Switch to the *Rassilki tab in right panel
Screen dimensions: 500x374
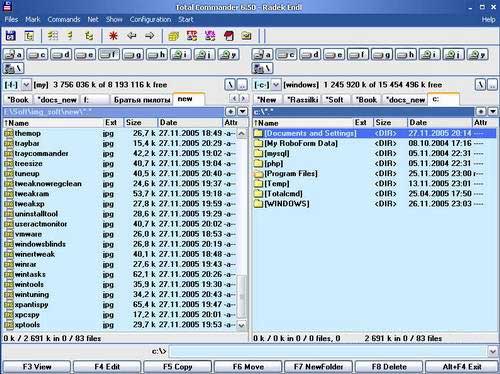click(302, 100)
